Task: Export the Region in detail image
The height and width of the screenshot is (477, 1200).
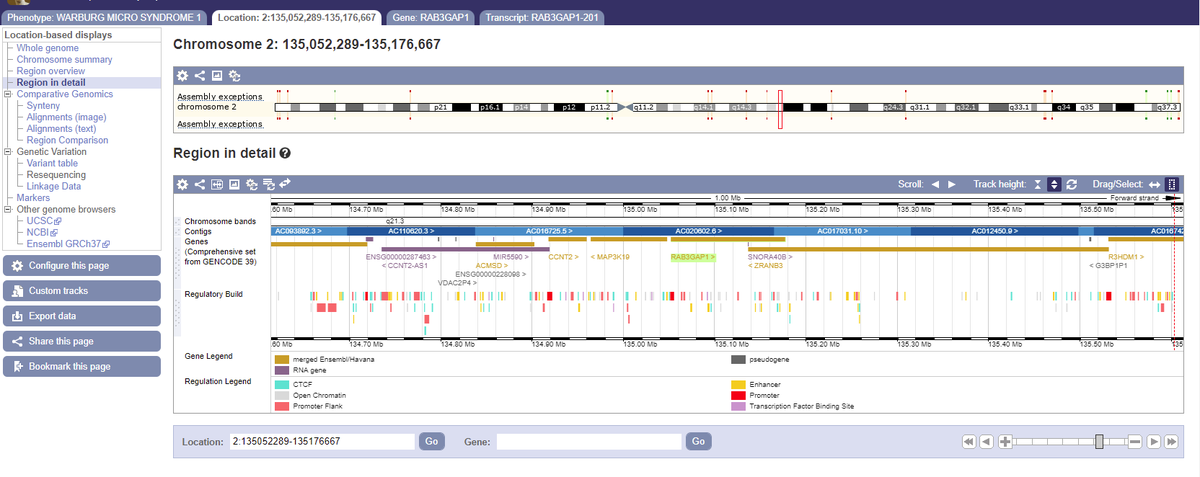Action: click(233, 184)
